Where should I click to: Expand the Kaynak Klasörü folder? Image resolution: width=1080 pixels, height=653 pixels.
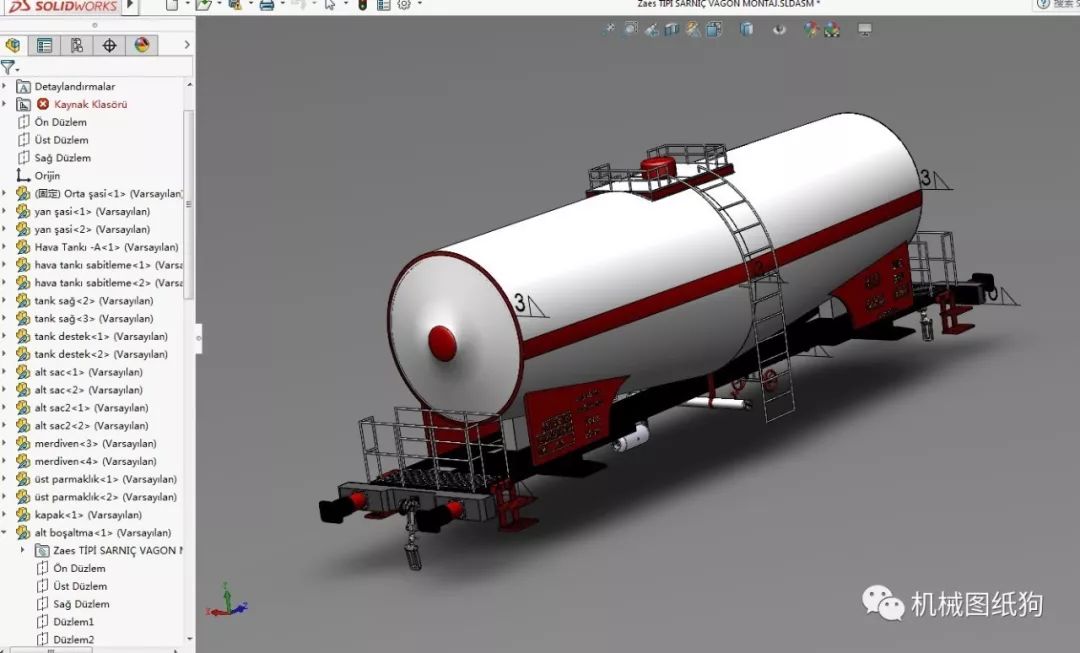click(x=5, y=104)
